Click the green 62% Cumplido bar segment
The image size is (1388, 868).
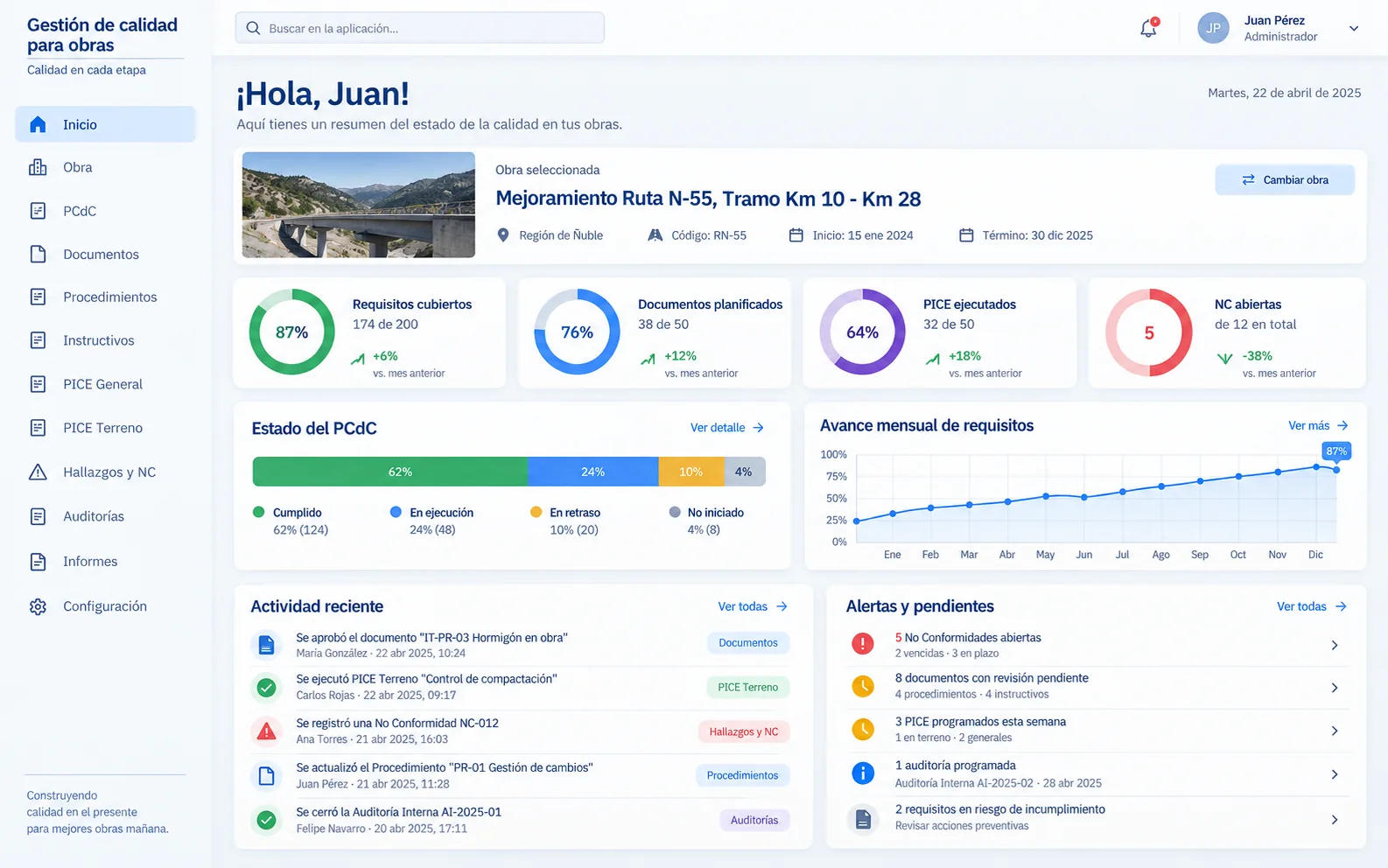[390, 472]
